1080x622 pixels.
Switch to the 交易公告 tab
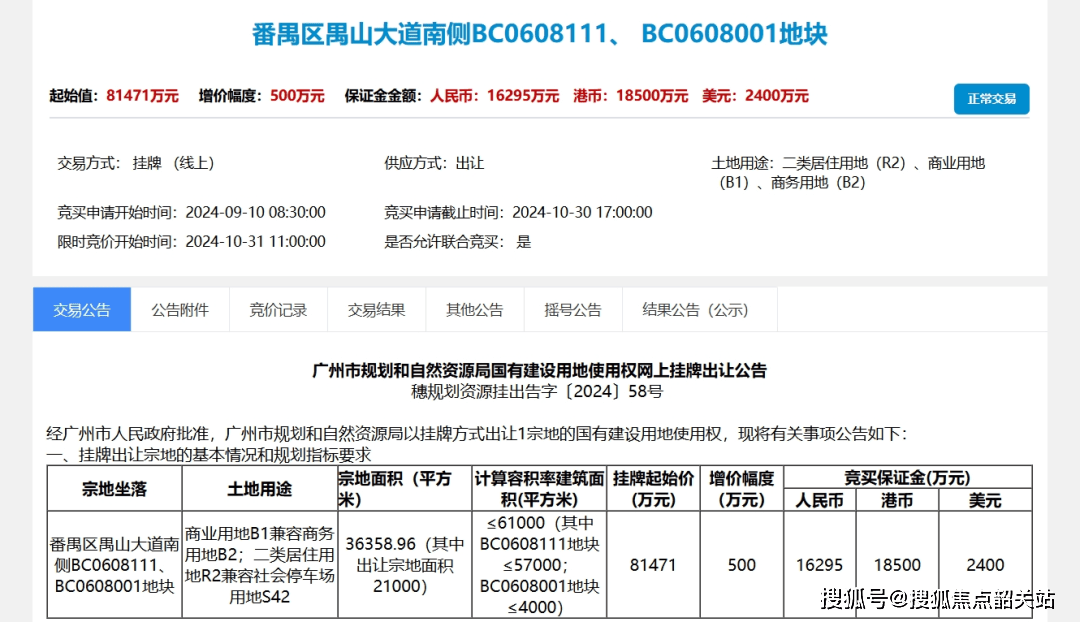(x=82, y=310)
